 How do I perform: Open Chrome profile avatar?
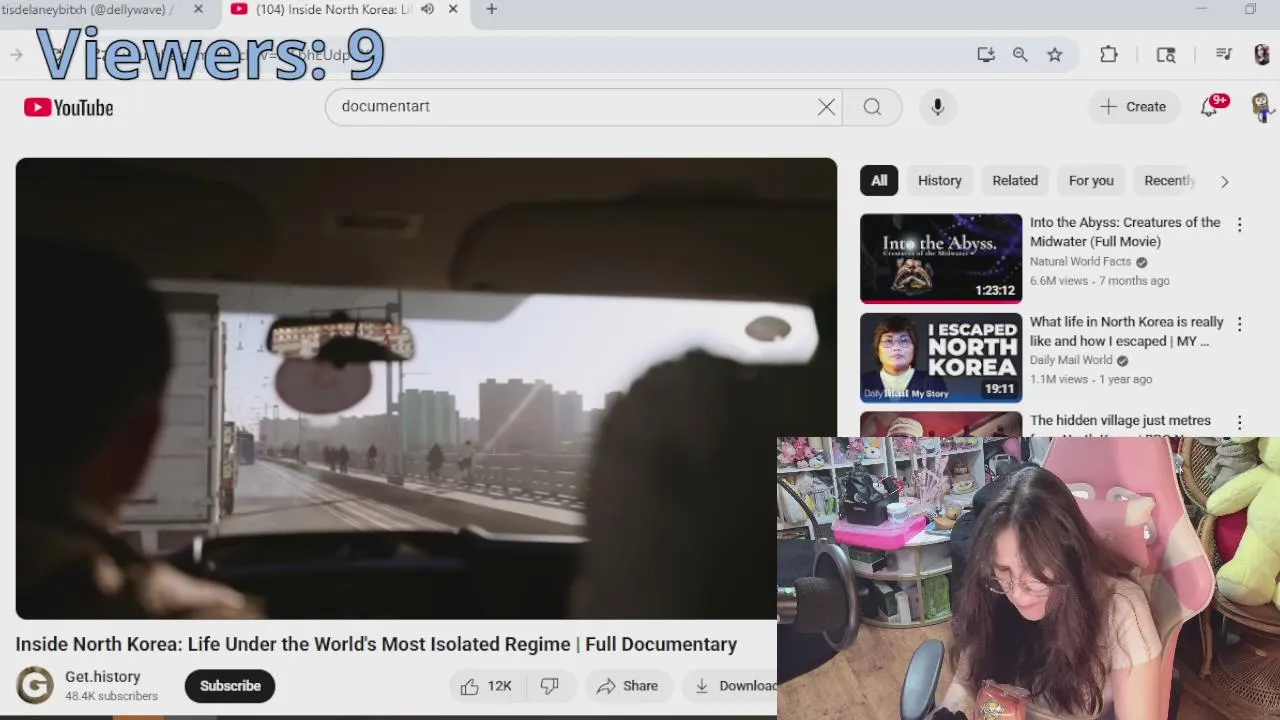click(1261, 55)
